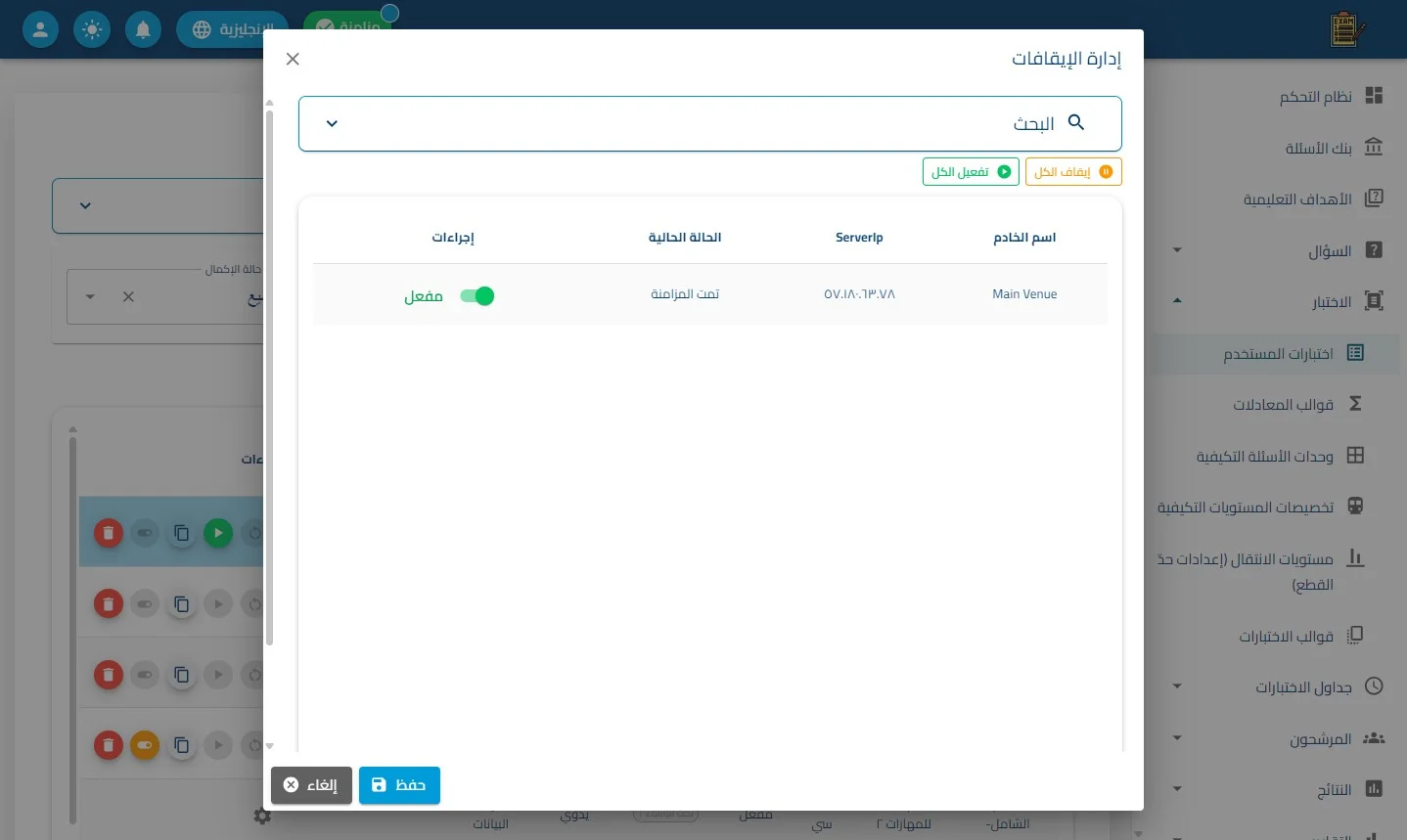Click the حفظ save button

399,785
